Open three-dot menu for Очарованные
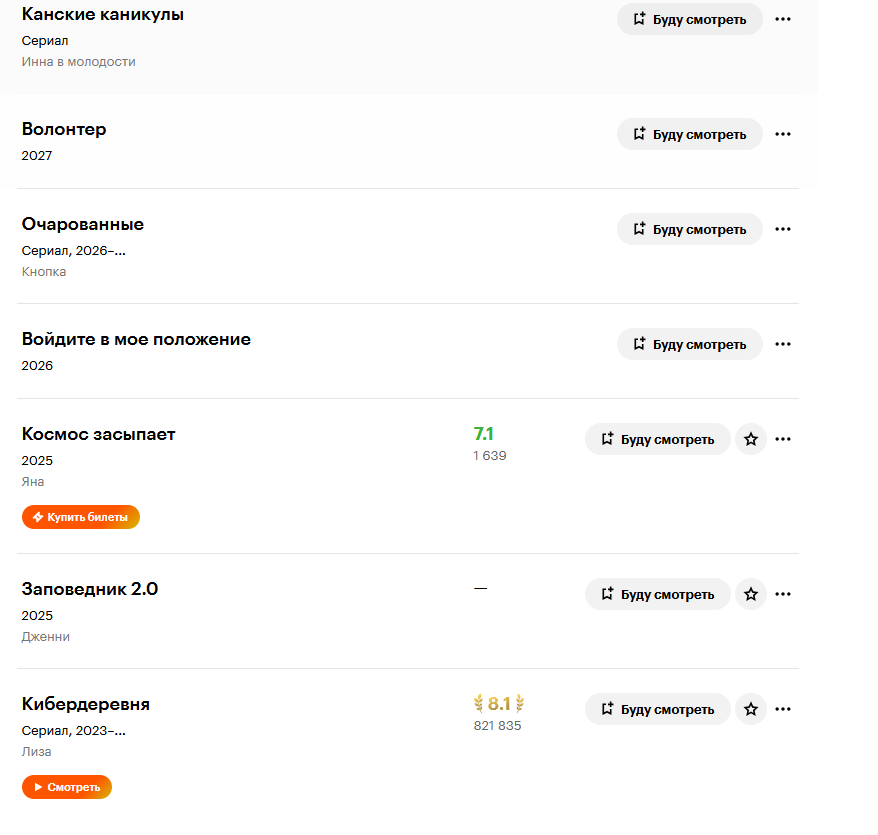 pos(783,230)
